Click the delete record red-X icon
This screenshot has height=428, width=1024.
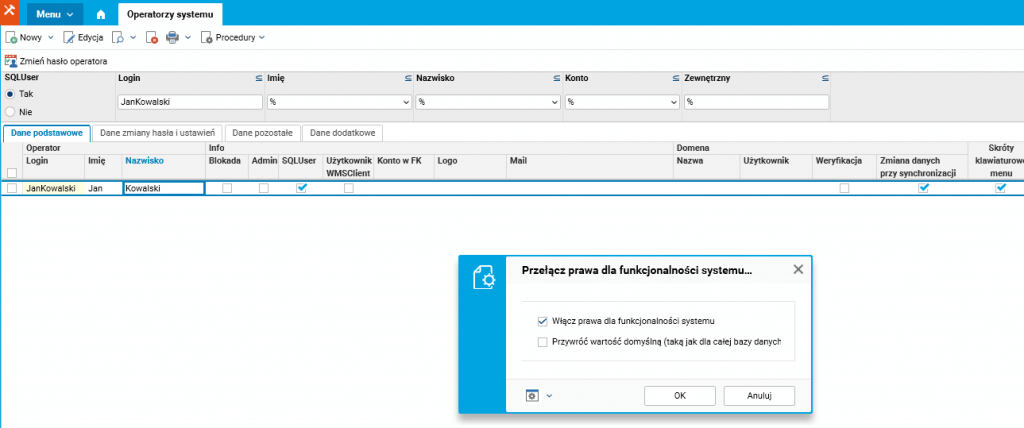pyautogui.click(x=152, y=38)
